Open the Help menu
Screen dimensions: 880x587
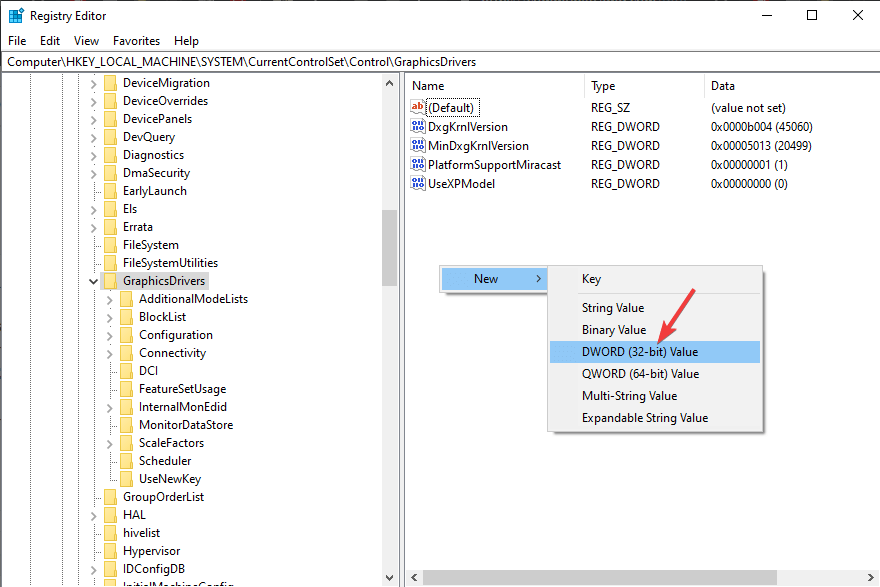click(x=186, y=41)
